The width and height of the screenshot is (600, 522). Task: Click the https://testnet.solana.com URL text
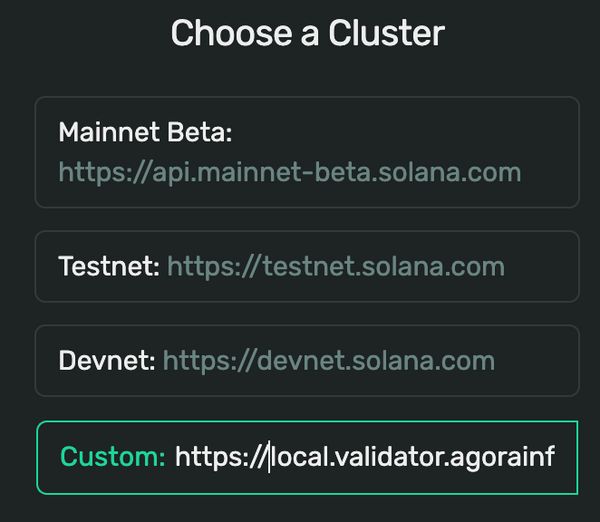click(336, 267)
